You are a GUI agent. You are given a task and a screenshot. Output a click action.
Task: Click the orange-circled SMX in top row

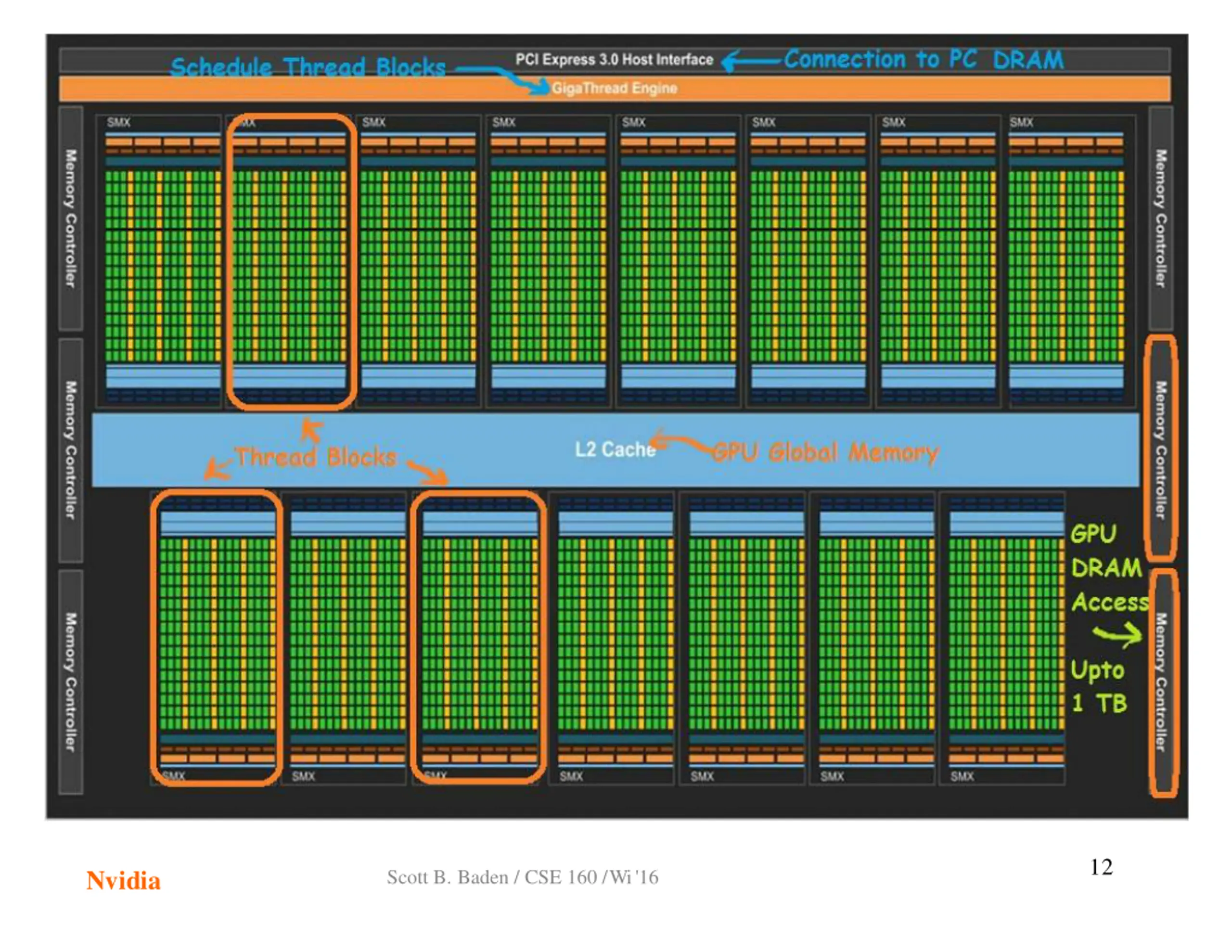[x=292, y=261]
